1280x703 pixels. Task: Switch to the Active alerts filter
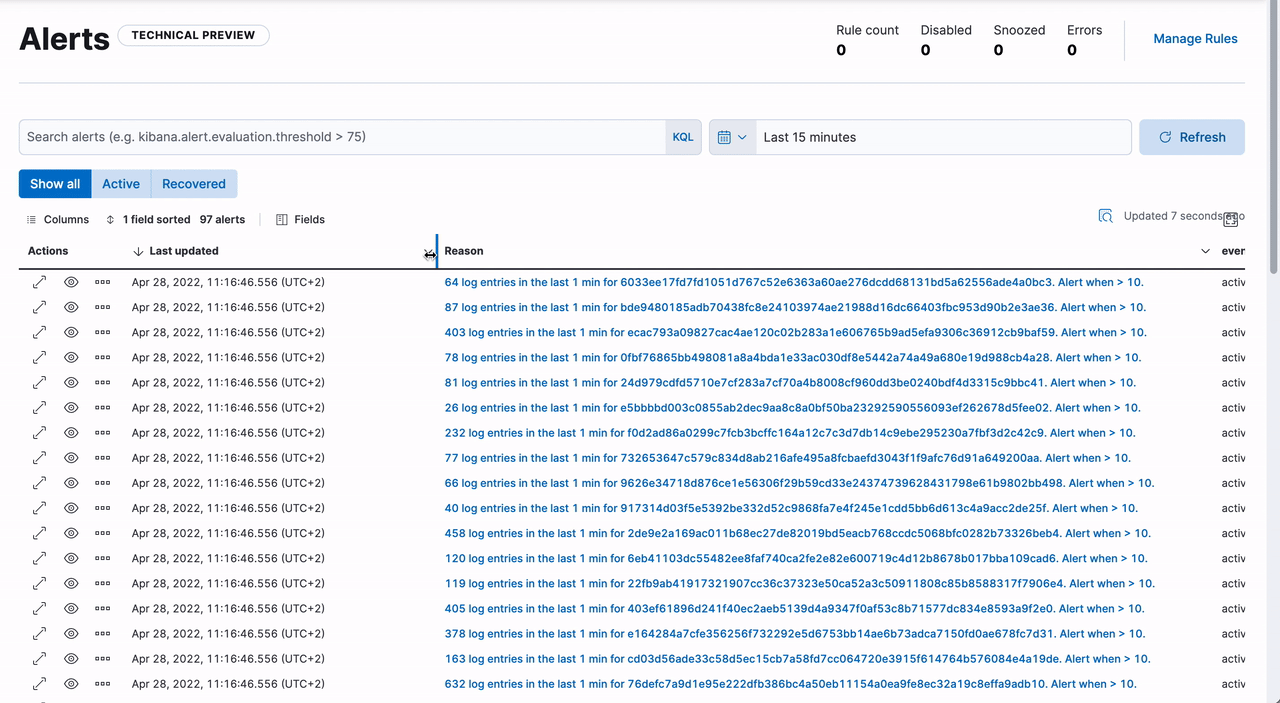pyautogui.click(x=121, y=183)
